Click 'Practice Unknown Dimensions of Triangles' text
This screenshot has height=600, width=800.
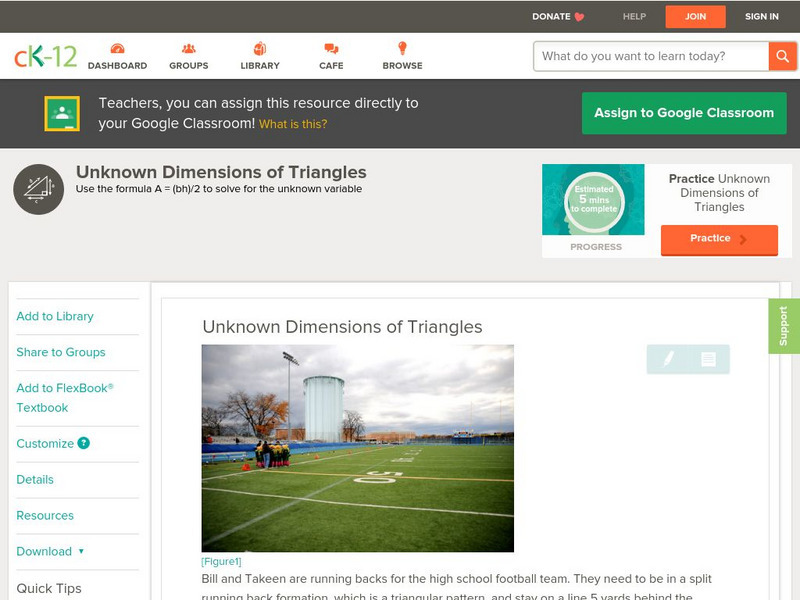[719, 193]
